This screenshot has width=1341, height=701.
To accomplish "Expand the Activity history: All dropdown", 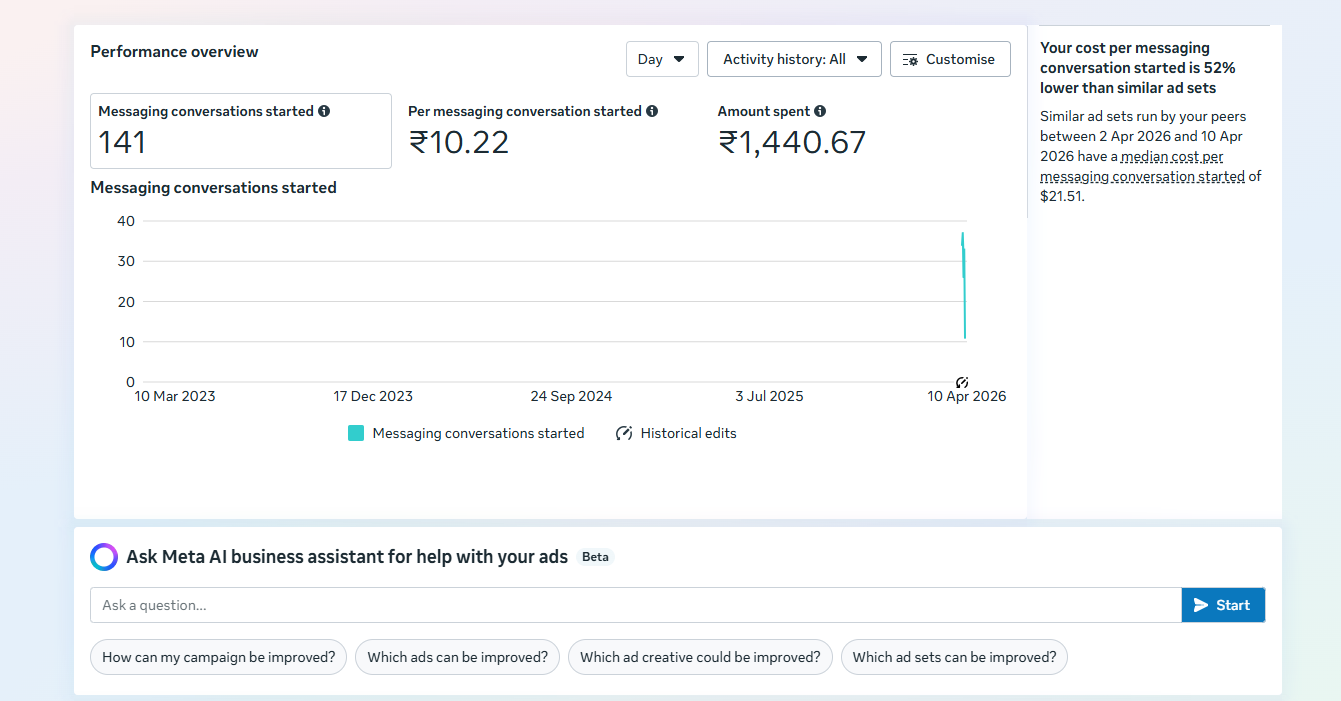I will (794, 59).
